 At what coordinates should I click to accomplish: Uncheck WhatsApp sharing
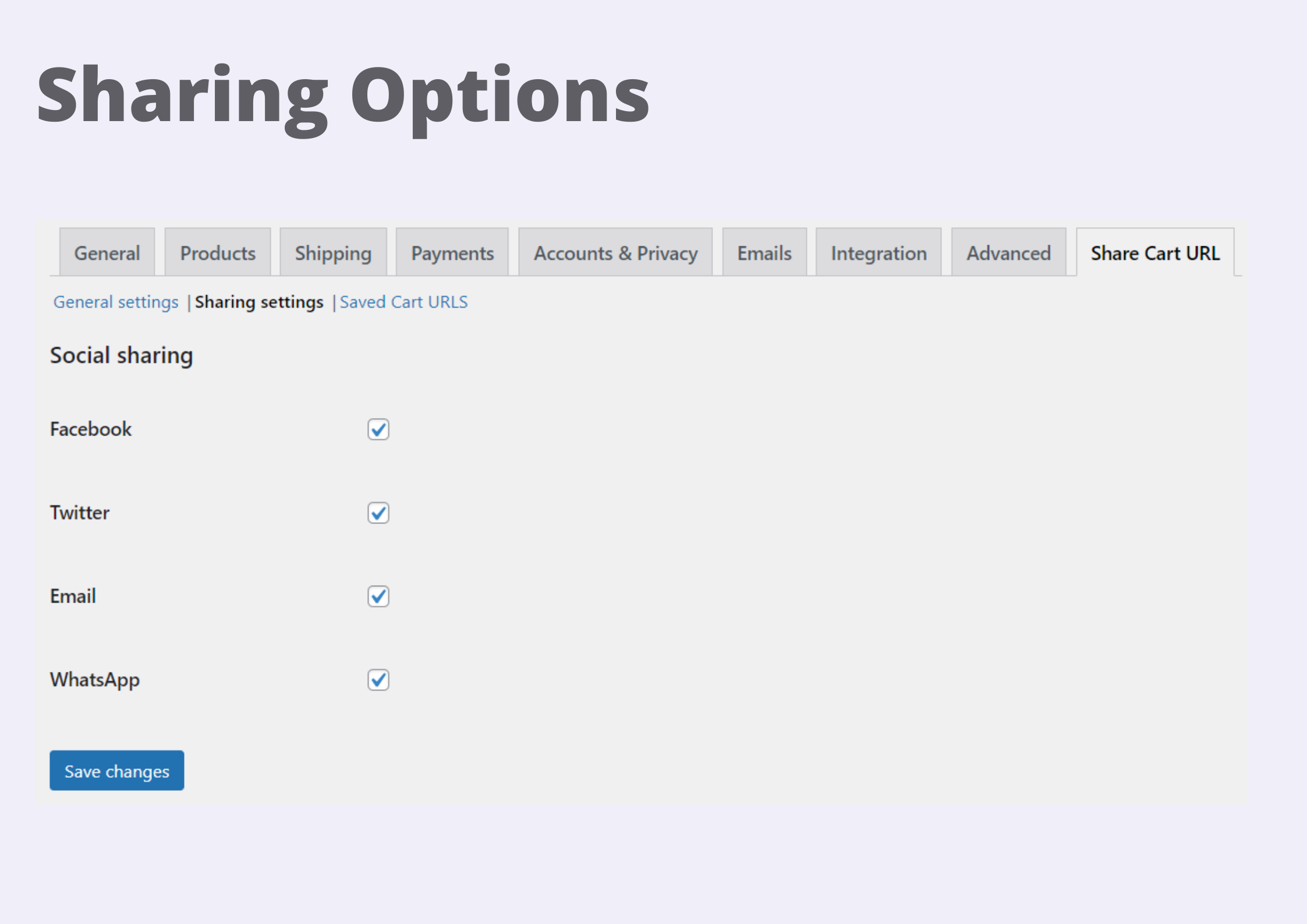tap(377, 680)
